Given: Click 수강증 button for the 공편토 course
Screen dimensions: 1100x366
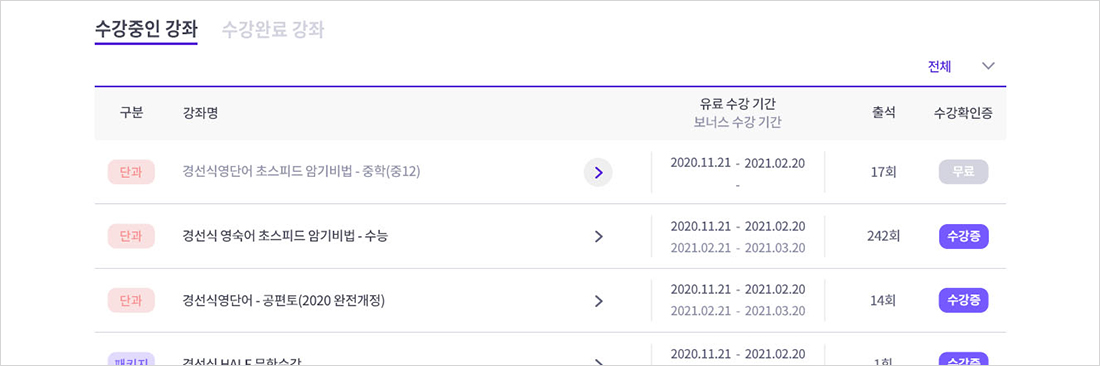Looking at the screenshot, I should (963, 301).
